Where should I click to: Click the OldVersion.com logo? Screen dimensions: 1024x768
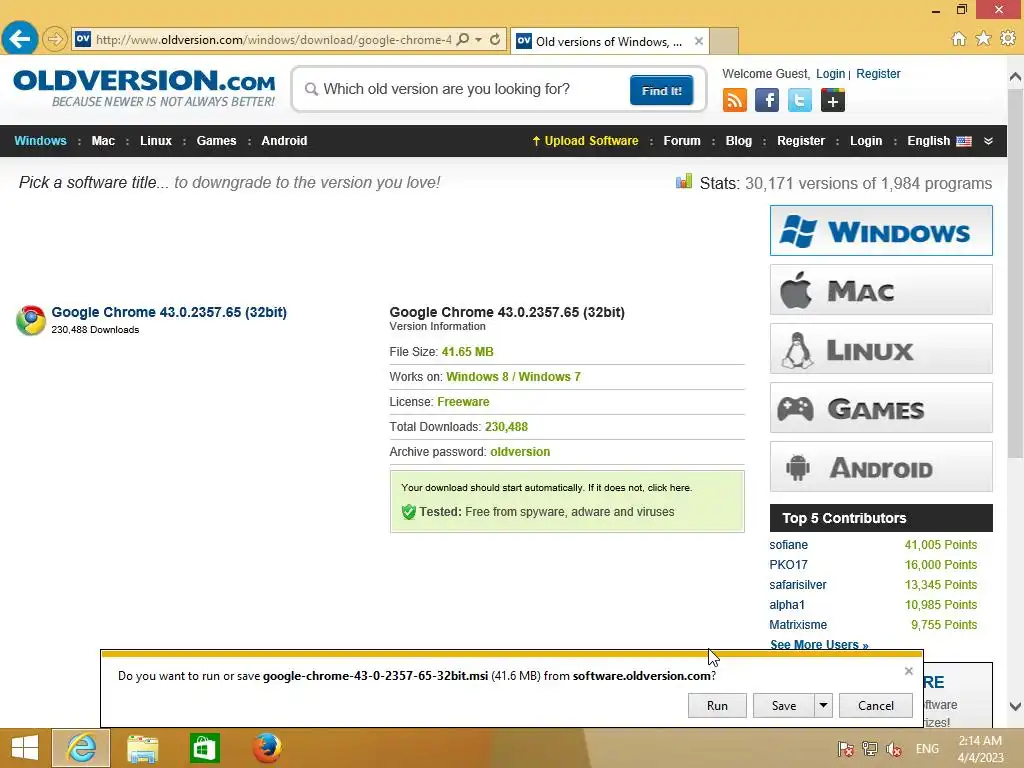pyautogui.click(x=144, y=88)
